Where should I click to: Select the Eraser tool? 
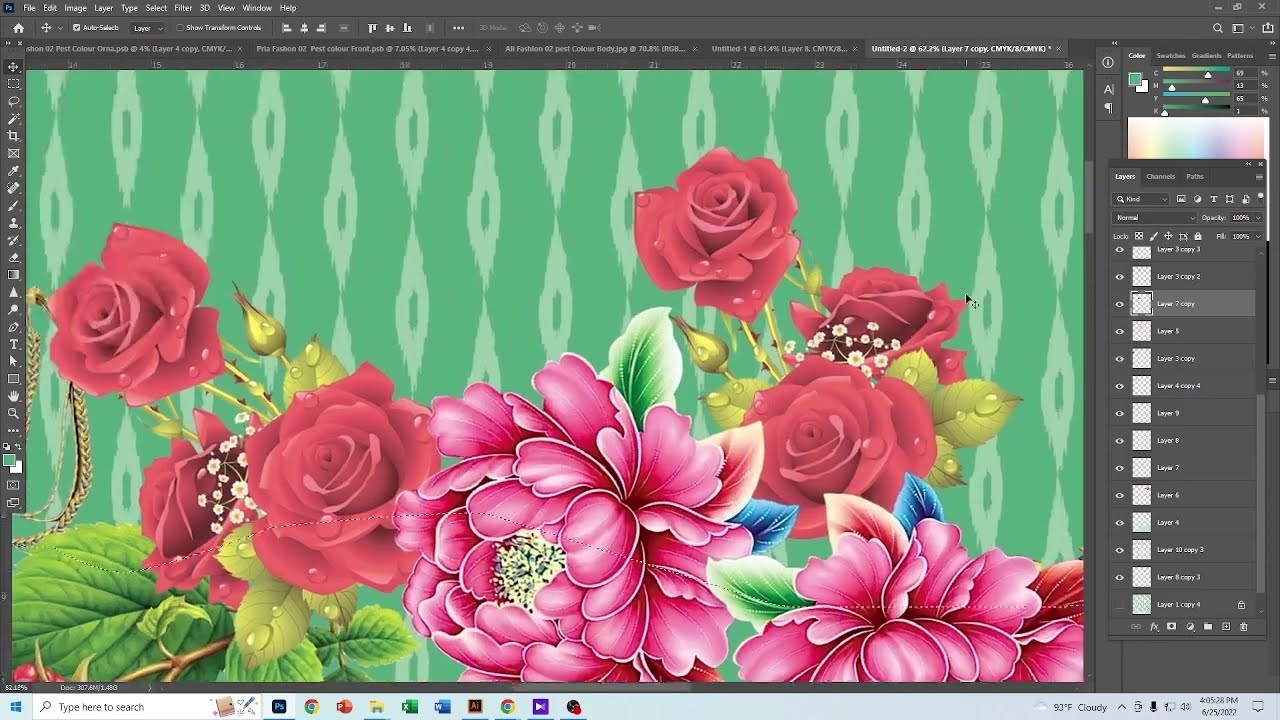13,257
